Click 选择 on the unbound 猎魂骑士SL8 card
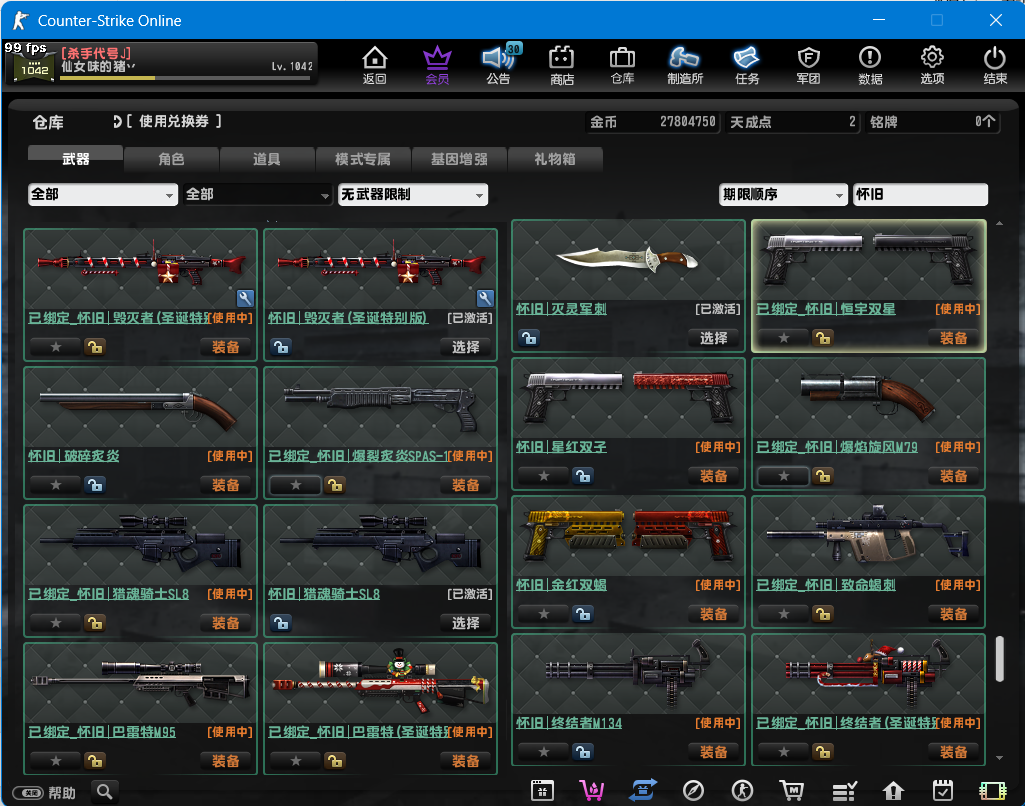The image size is (1025, 806). click(x=465, y=623)
